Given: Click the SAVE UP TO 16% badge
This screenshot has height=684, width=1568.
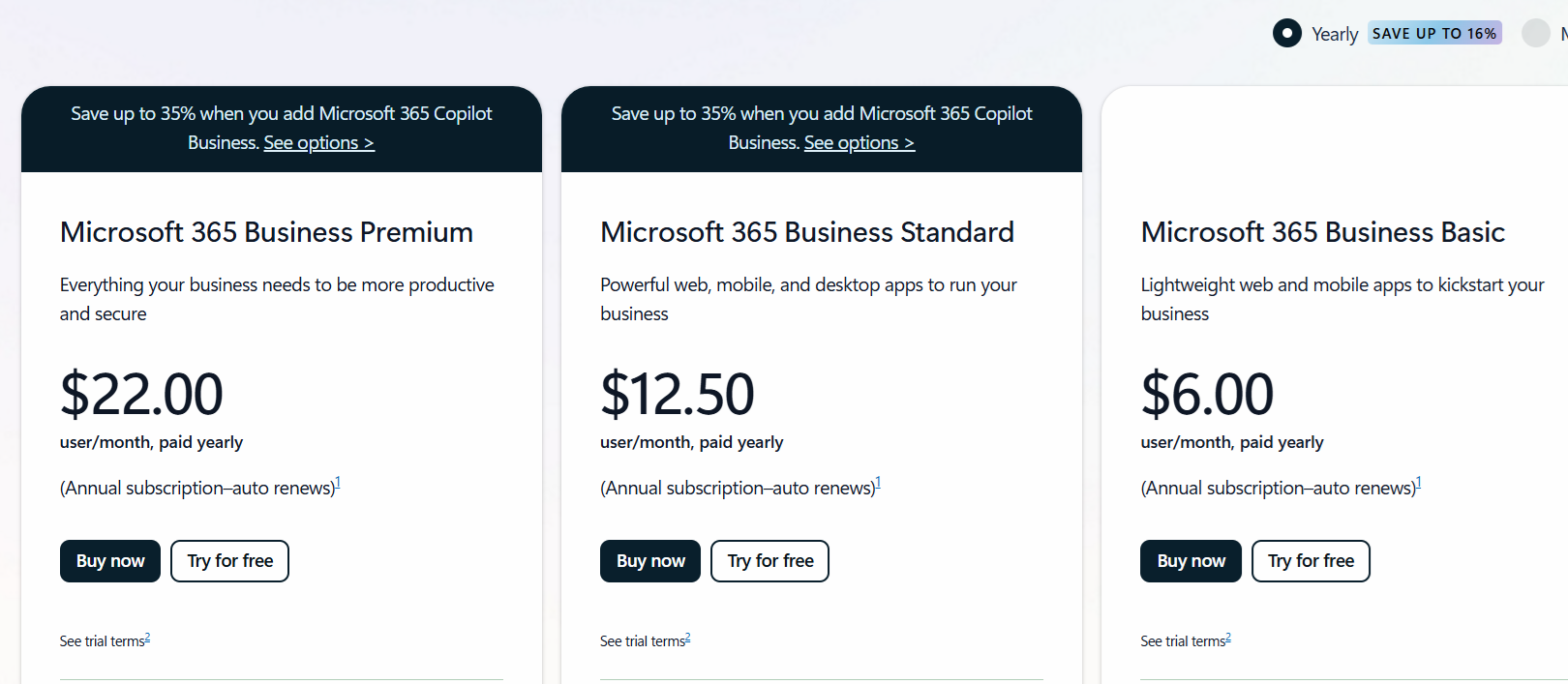Looking at the screenshot, I should [x=1433, y=34].
